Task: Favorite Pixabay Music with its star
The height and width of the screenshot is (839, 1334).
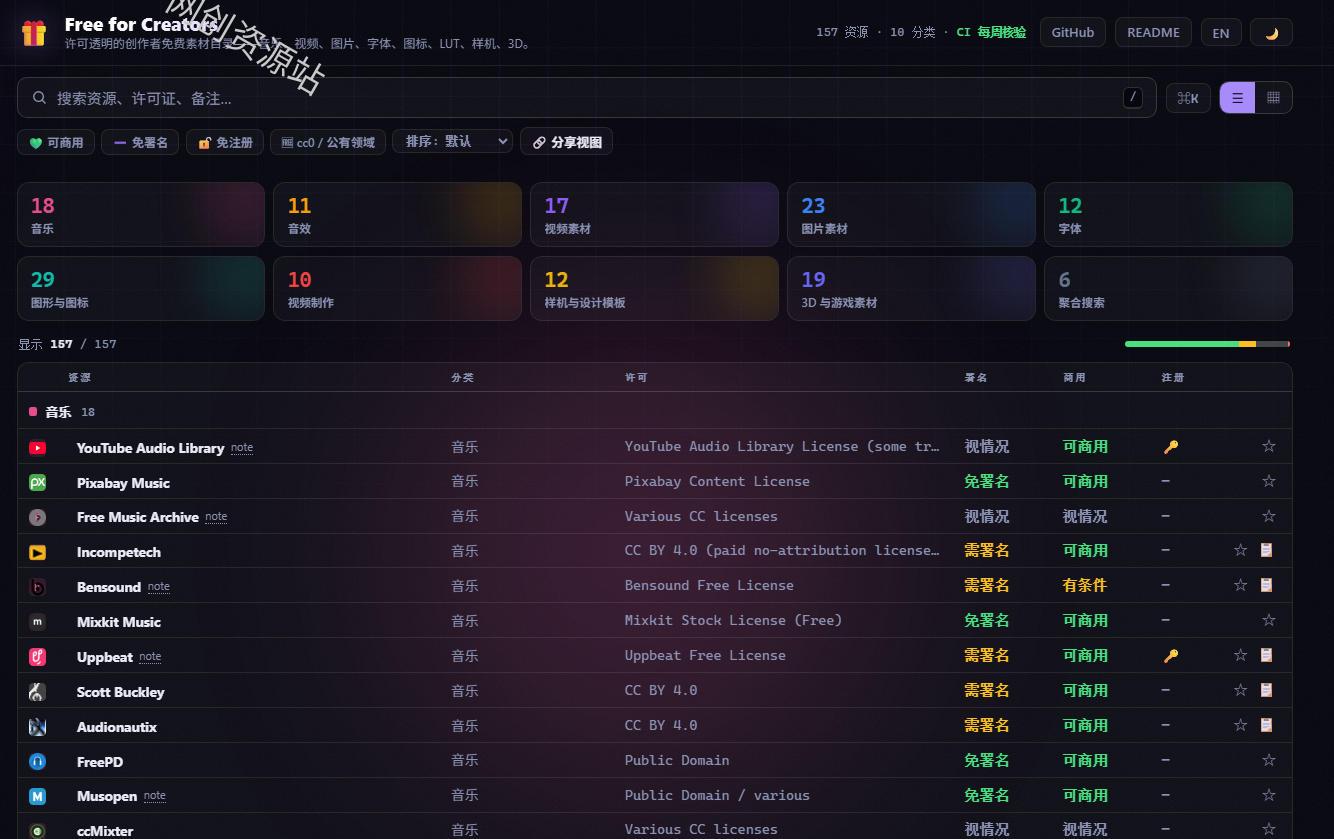Action: pos(1268,481)
